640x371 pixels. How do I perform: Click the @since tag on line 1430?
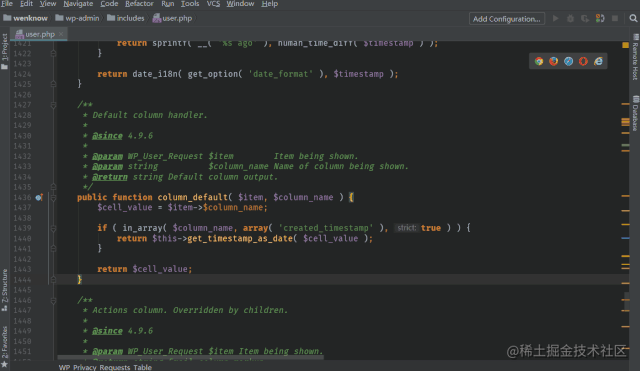click(x=107, y=136)
